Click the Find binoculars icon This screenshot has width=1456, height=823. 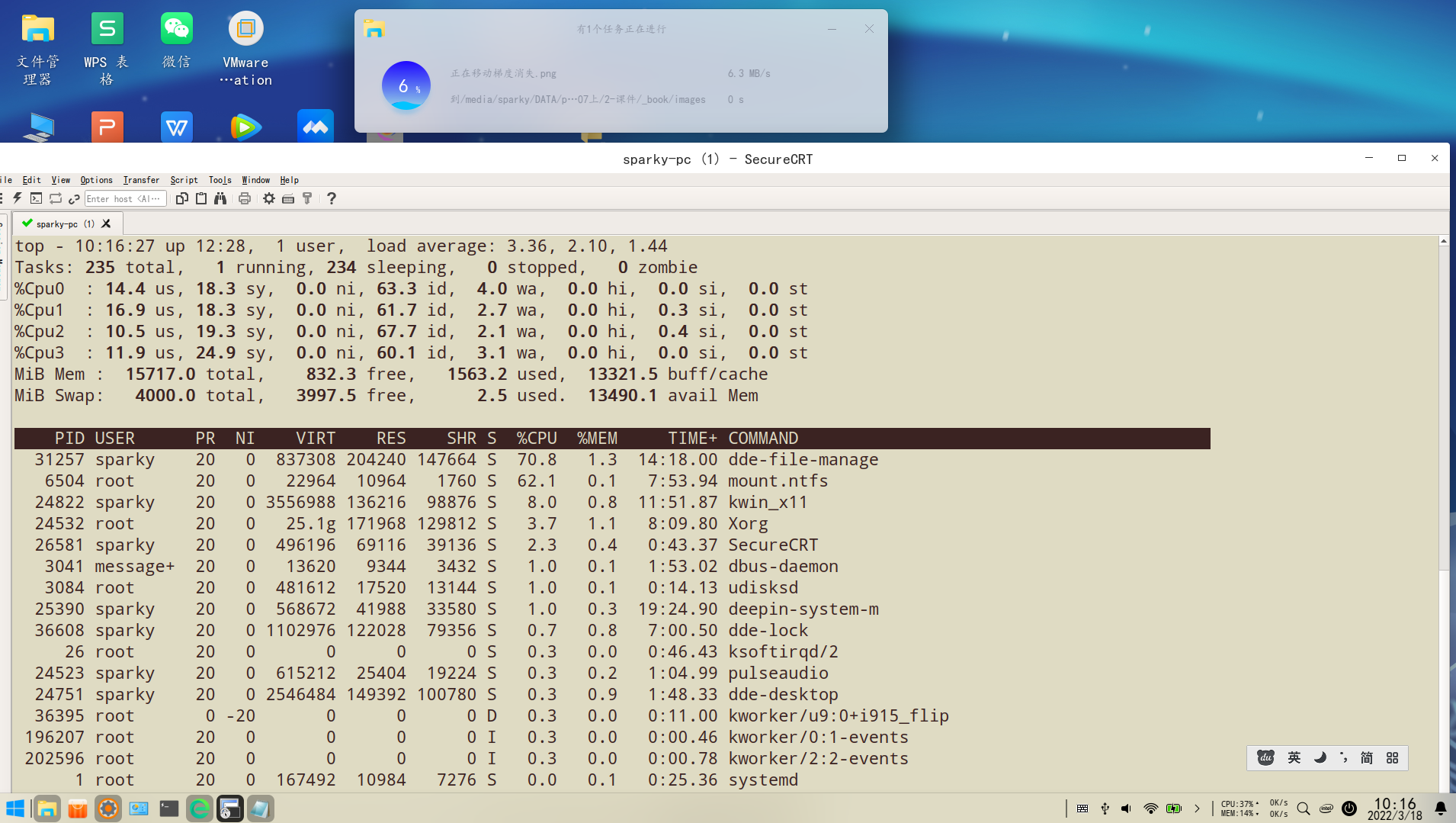coord(220,198)
